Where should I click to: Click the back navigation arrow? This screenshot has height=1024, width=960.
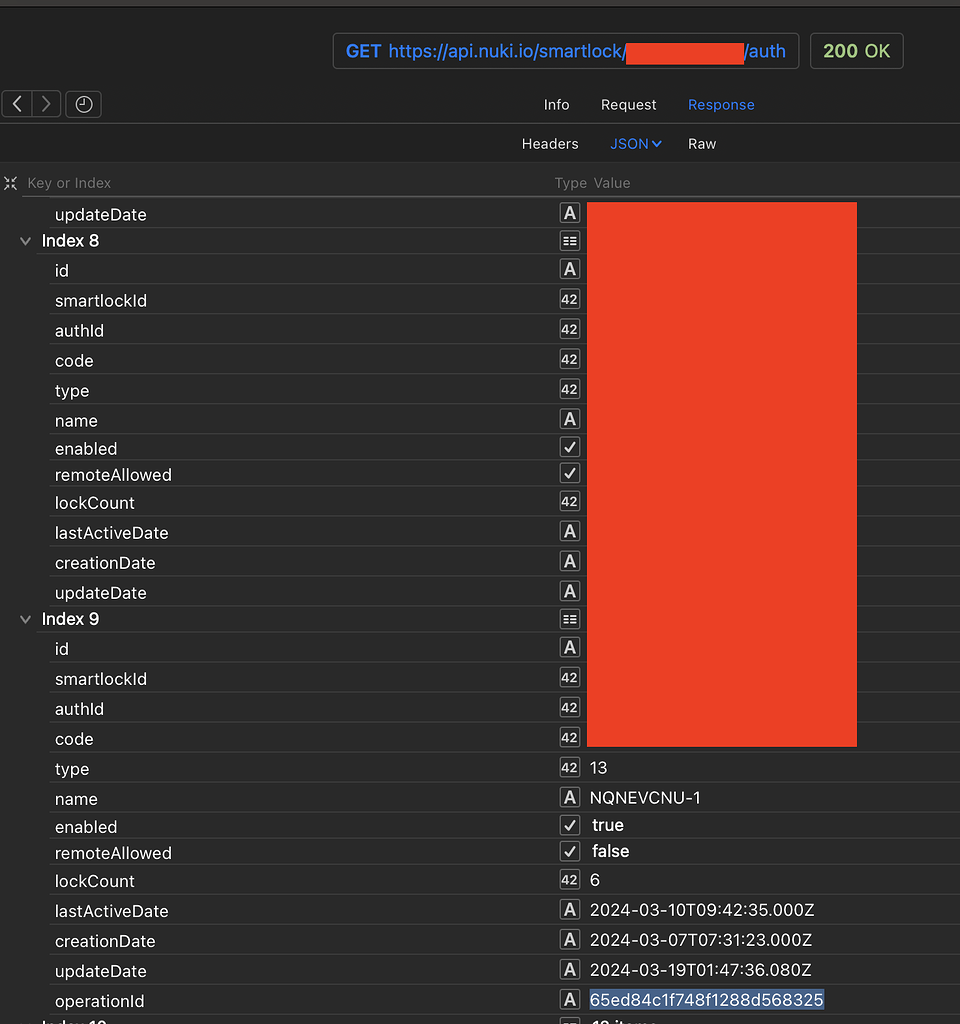[x=17, y=104]
